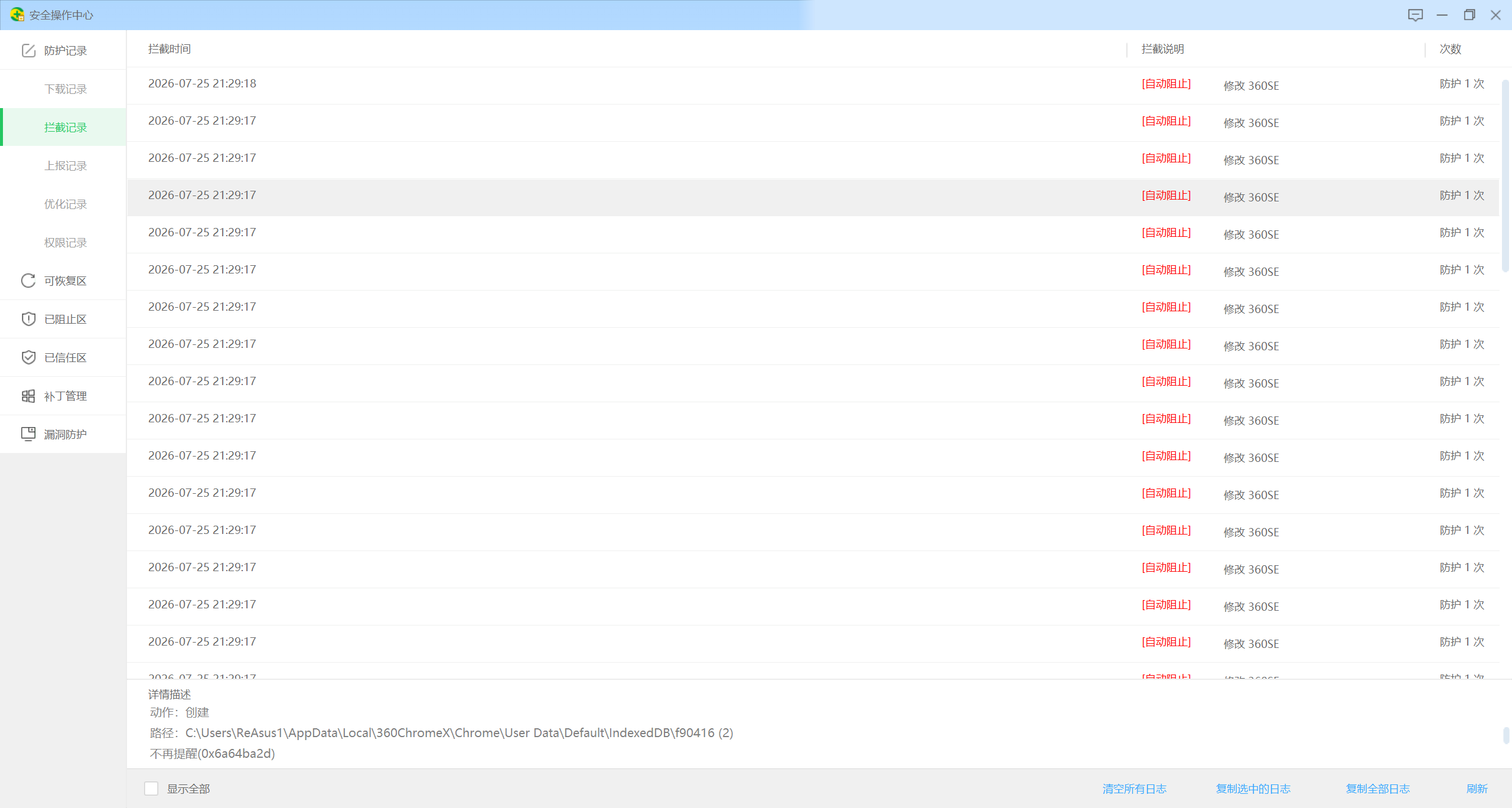
Task: Click the 动作: 创建 detail line
Action: tap(180, 712)
